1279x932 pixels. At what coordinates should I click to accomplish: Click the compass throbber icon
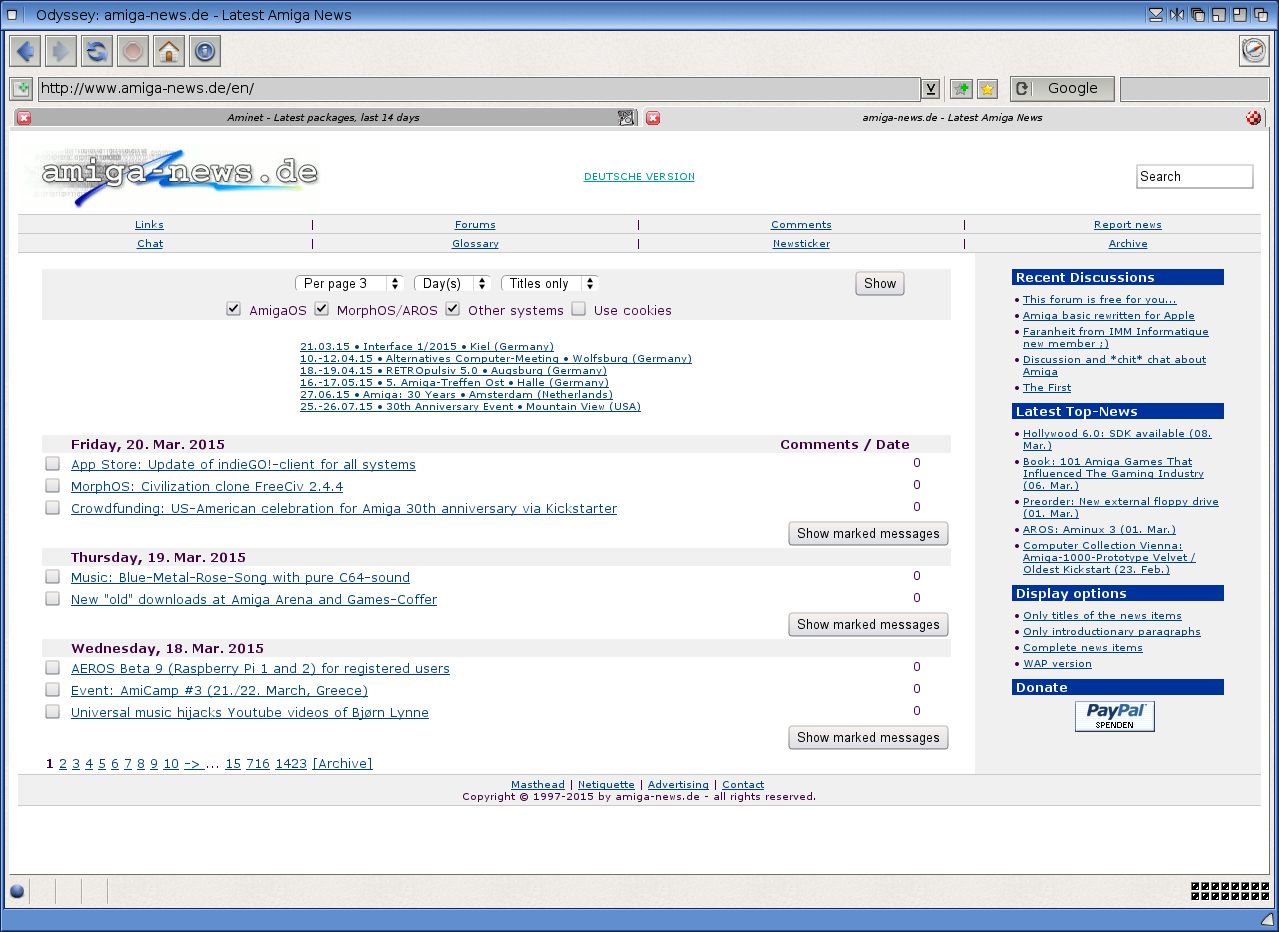pyautogui.click(x=1254, y=51)
